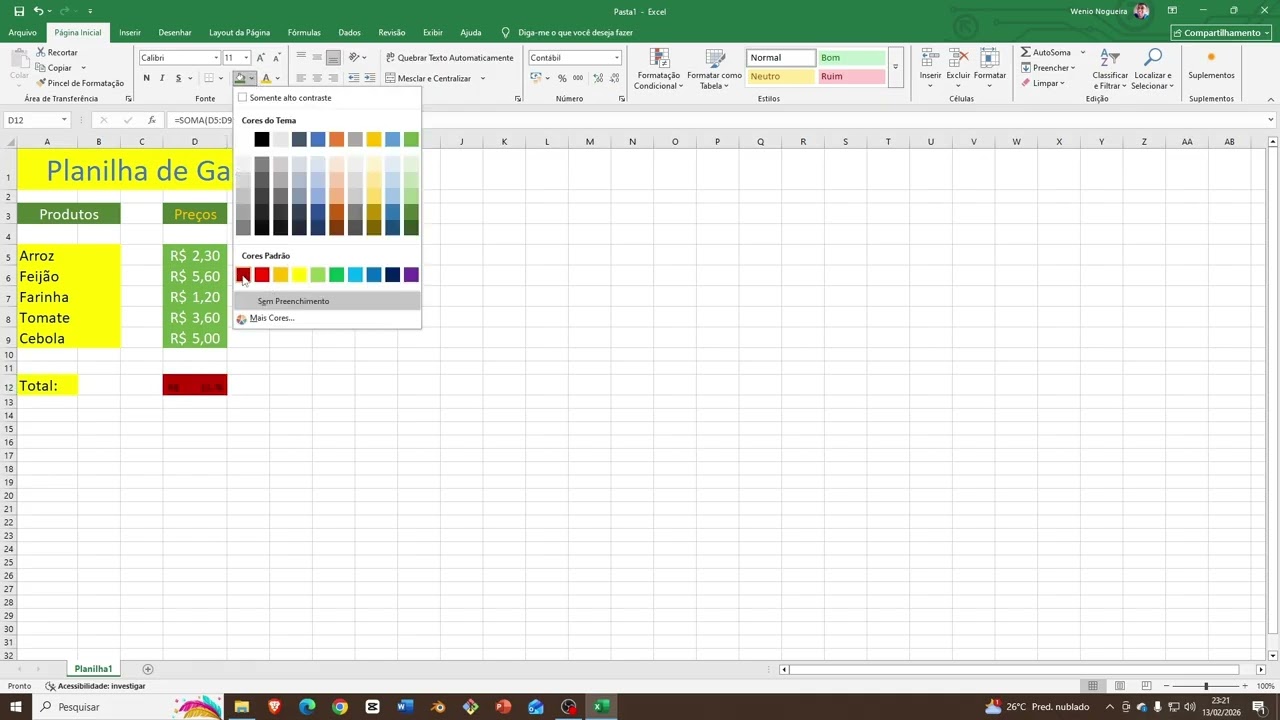Check the Somente alto contraste checkbox
The height and width of the screenshot is (720, 1280).
[242, 98]
